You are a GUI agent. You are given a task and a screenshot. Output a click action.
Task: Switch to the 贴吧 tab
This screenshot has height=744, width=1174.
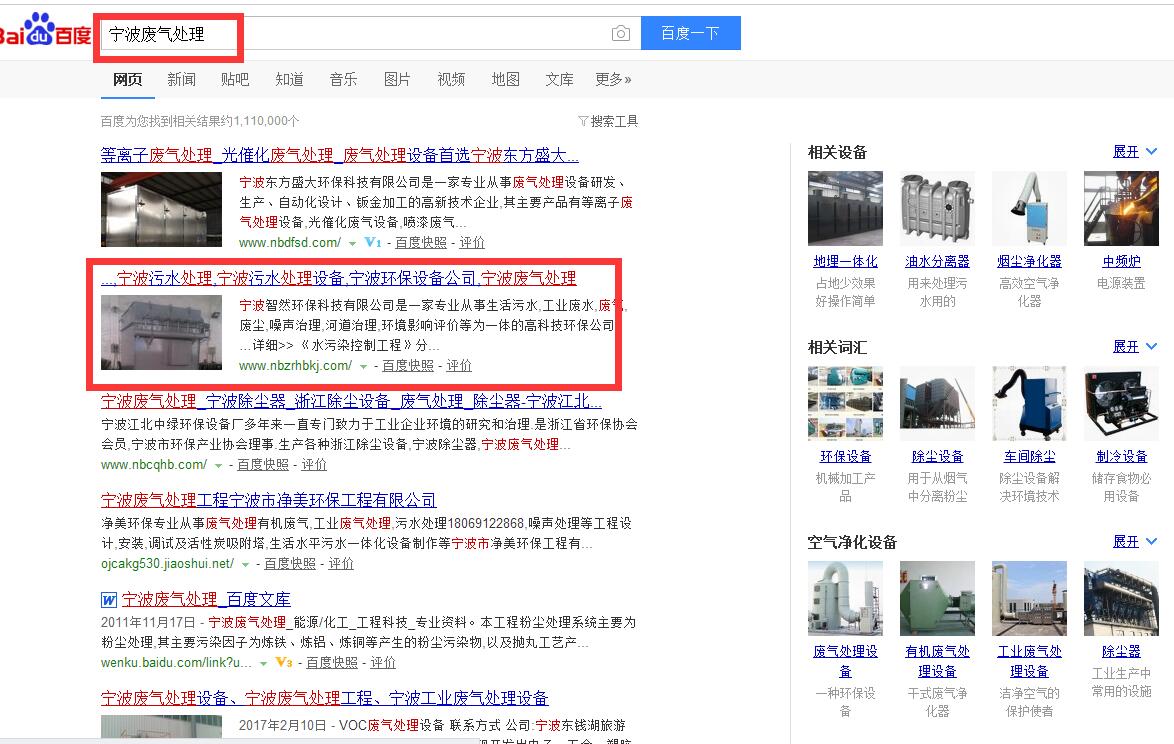pyautogui.click(x=235, y=79)
